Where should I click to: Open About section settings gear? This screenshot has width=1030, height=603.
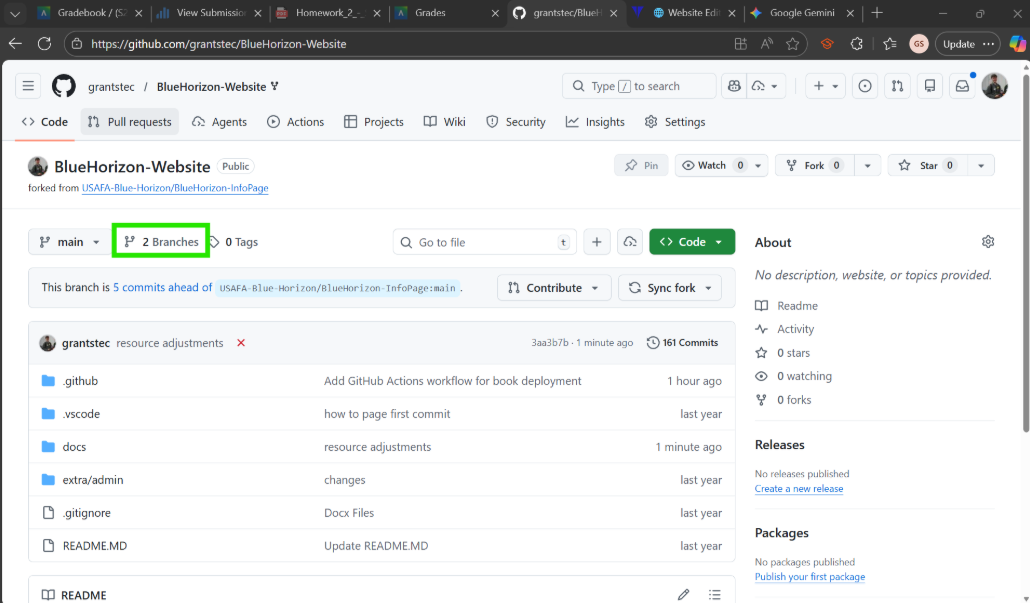(x=988, y=242)
